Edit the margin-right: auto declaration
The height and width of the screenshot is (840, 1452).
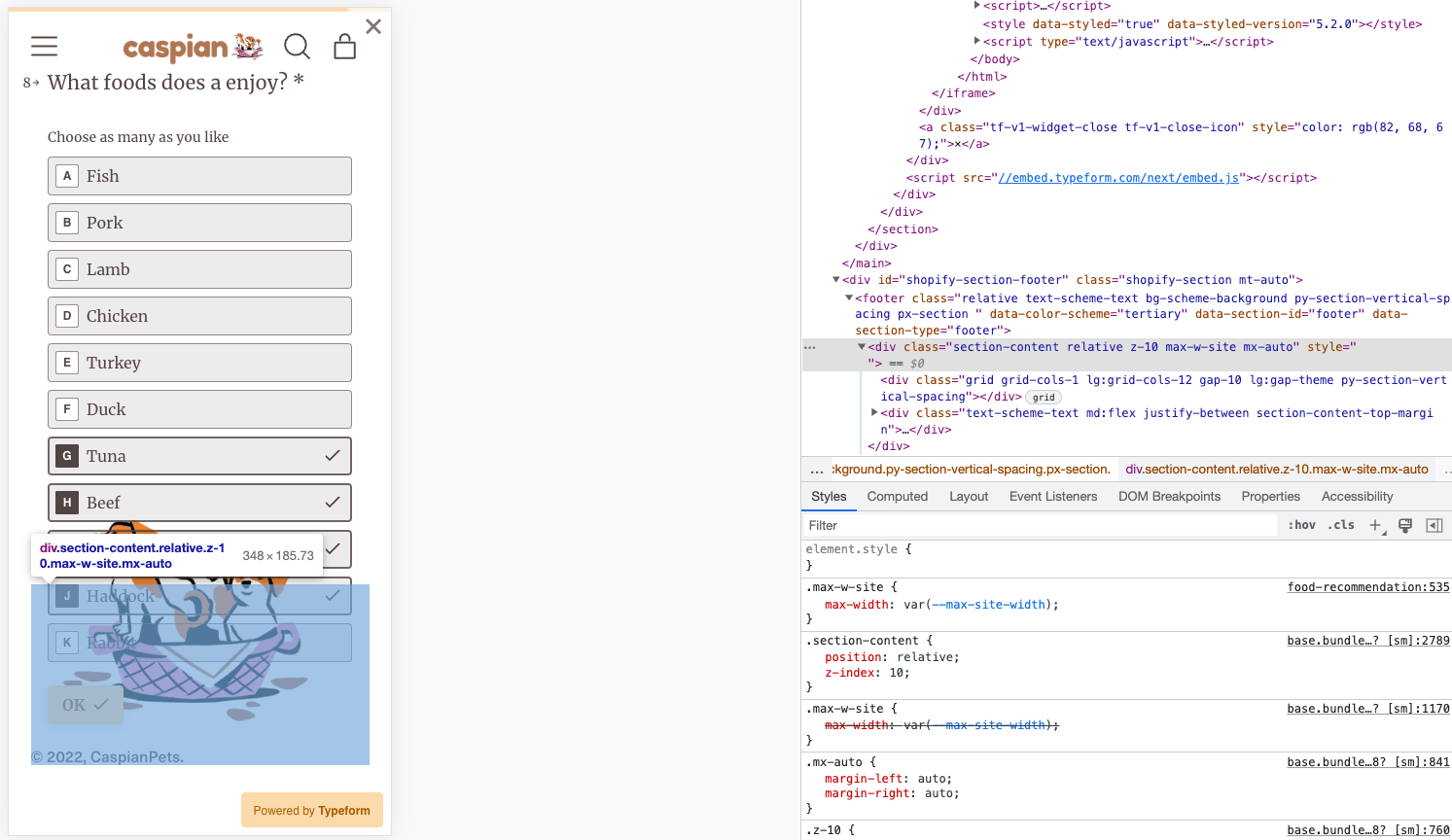tap(892, 793)
